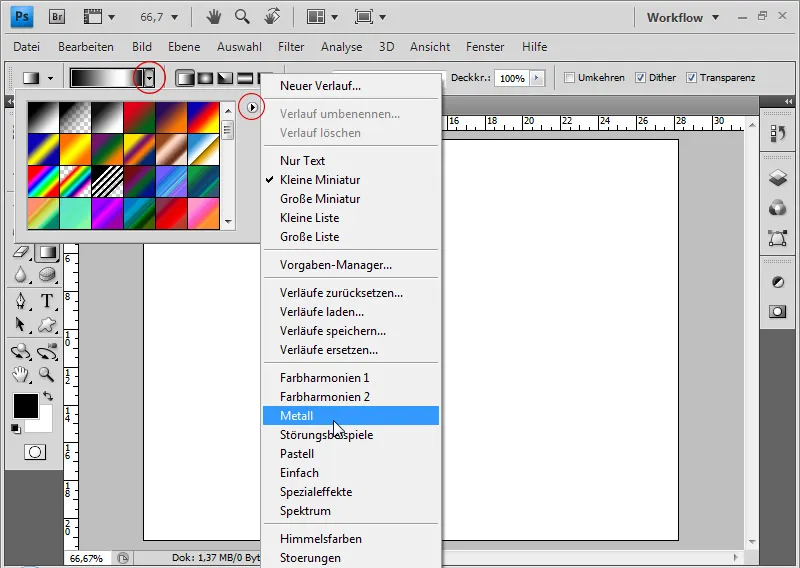Select the Hand tool in top application bar
The width and height of the screenshot is (800, 568).
[x=214, y=17]
